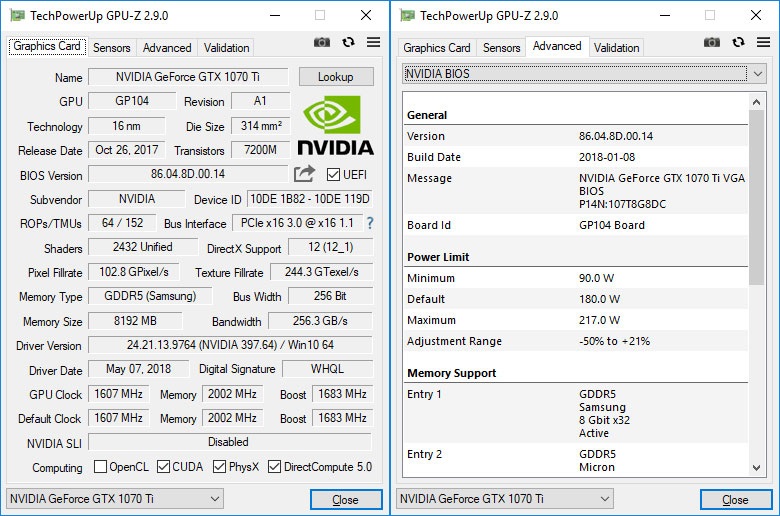780x516 pixels.
Task: Click the Texture Fillrate field 244.3 GTexel/s
Action: [x=321, y=272]
